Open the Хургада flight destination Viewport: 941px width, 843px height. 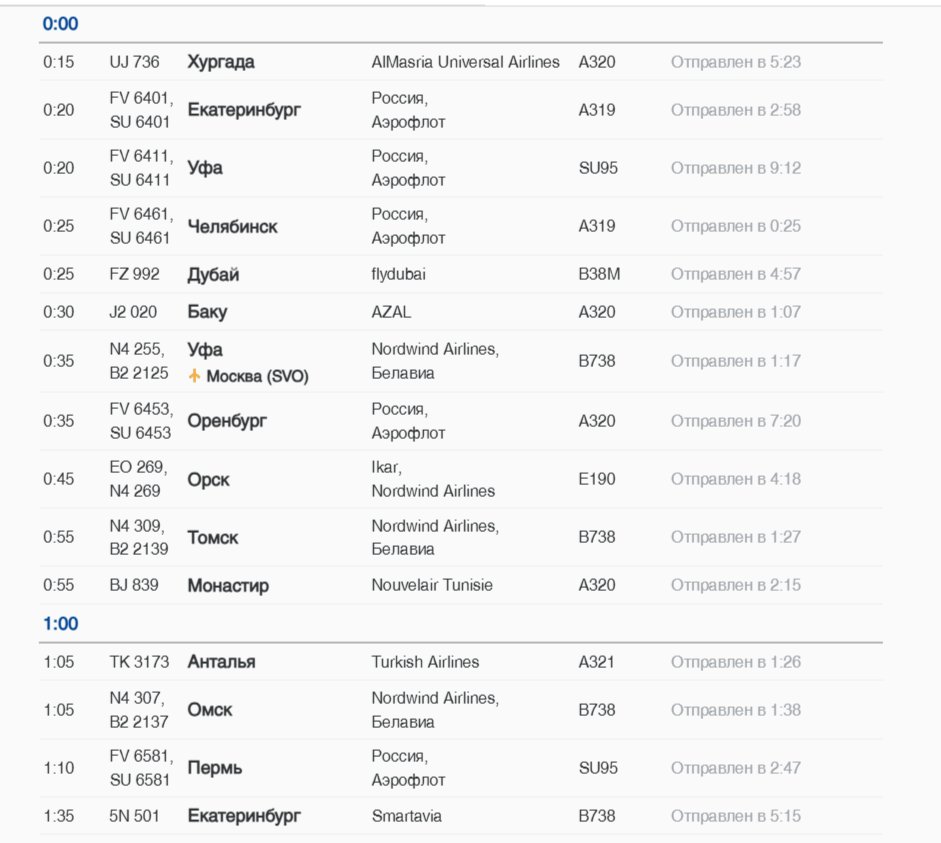point(221,62)
